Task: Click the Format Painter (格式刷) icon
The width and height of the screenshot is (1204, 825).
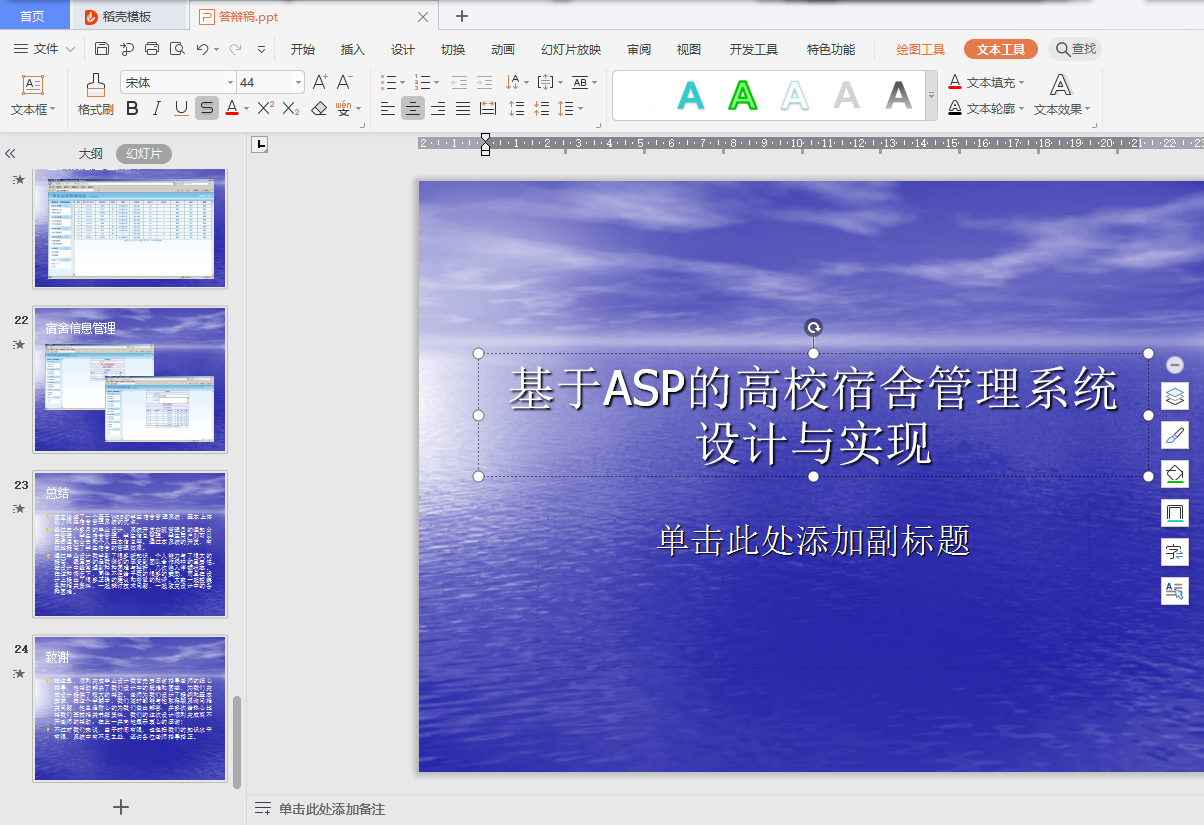Action: (x=95, y=94)
